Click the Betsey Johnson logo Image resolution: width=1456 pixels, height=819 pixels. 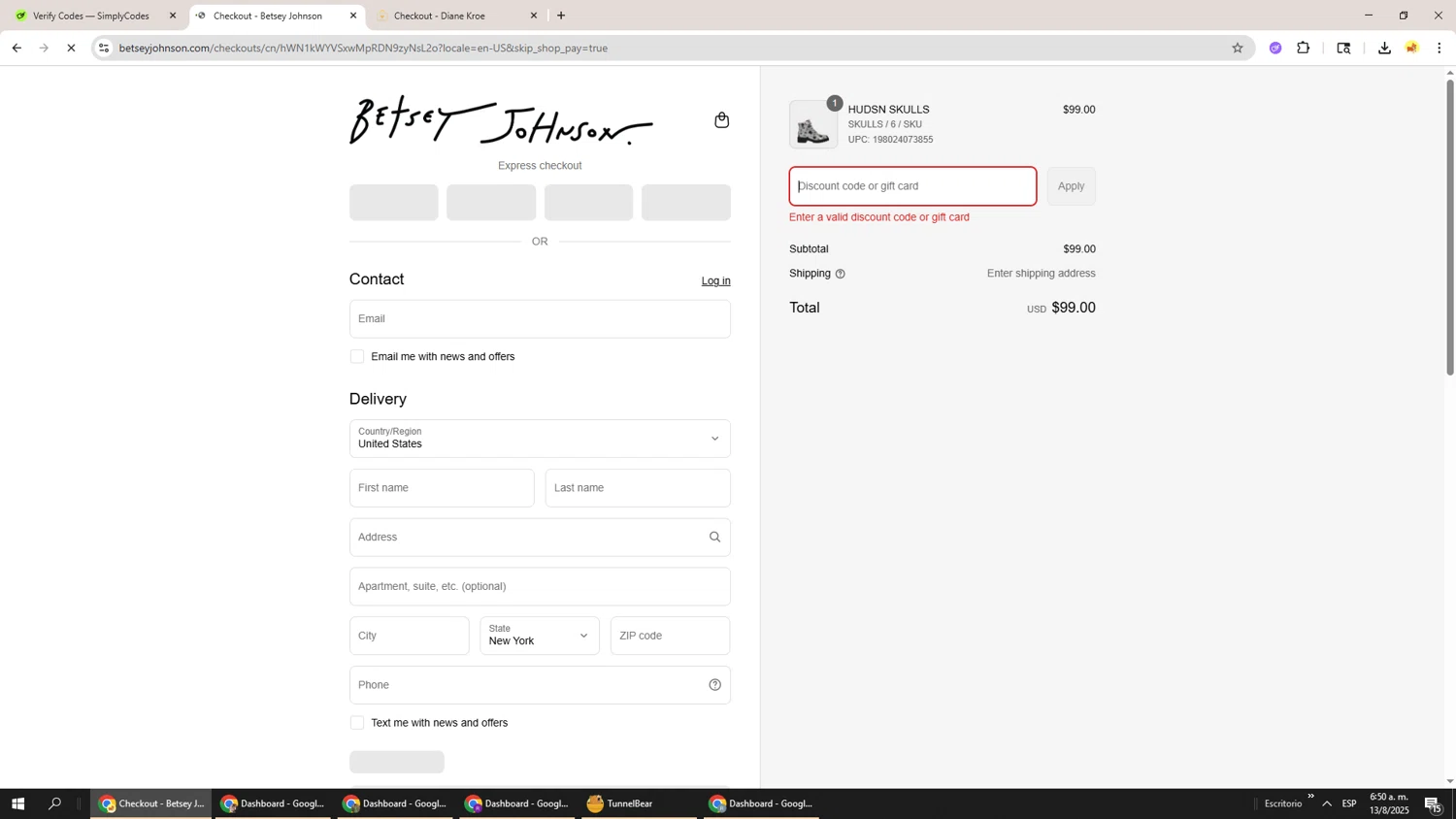coord(501,120)
